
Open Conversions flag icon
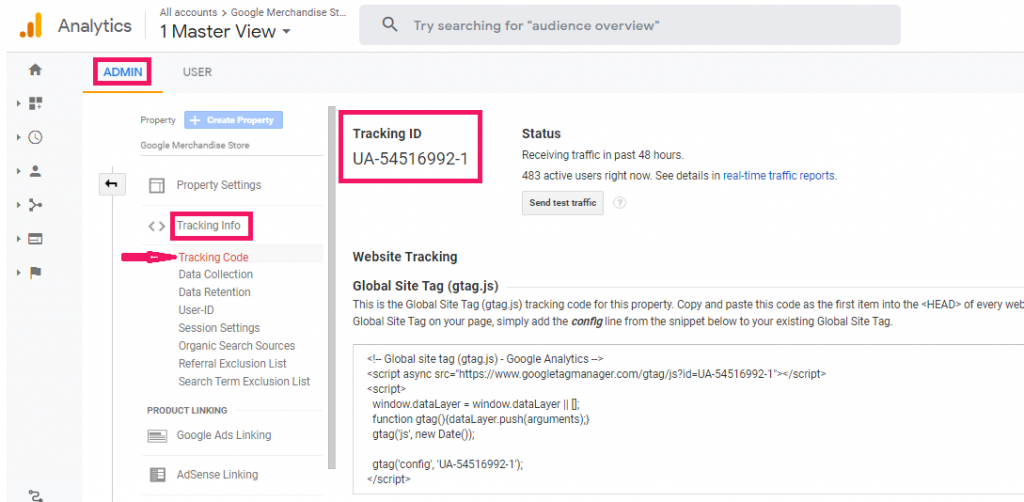click(x=35, y=273)
